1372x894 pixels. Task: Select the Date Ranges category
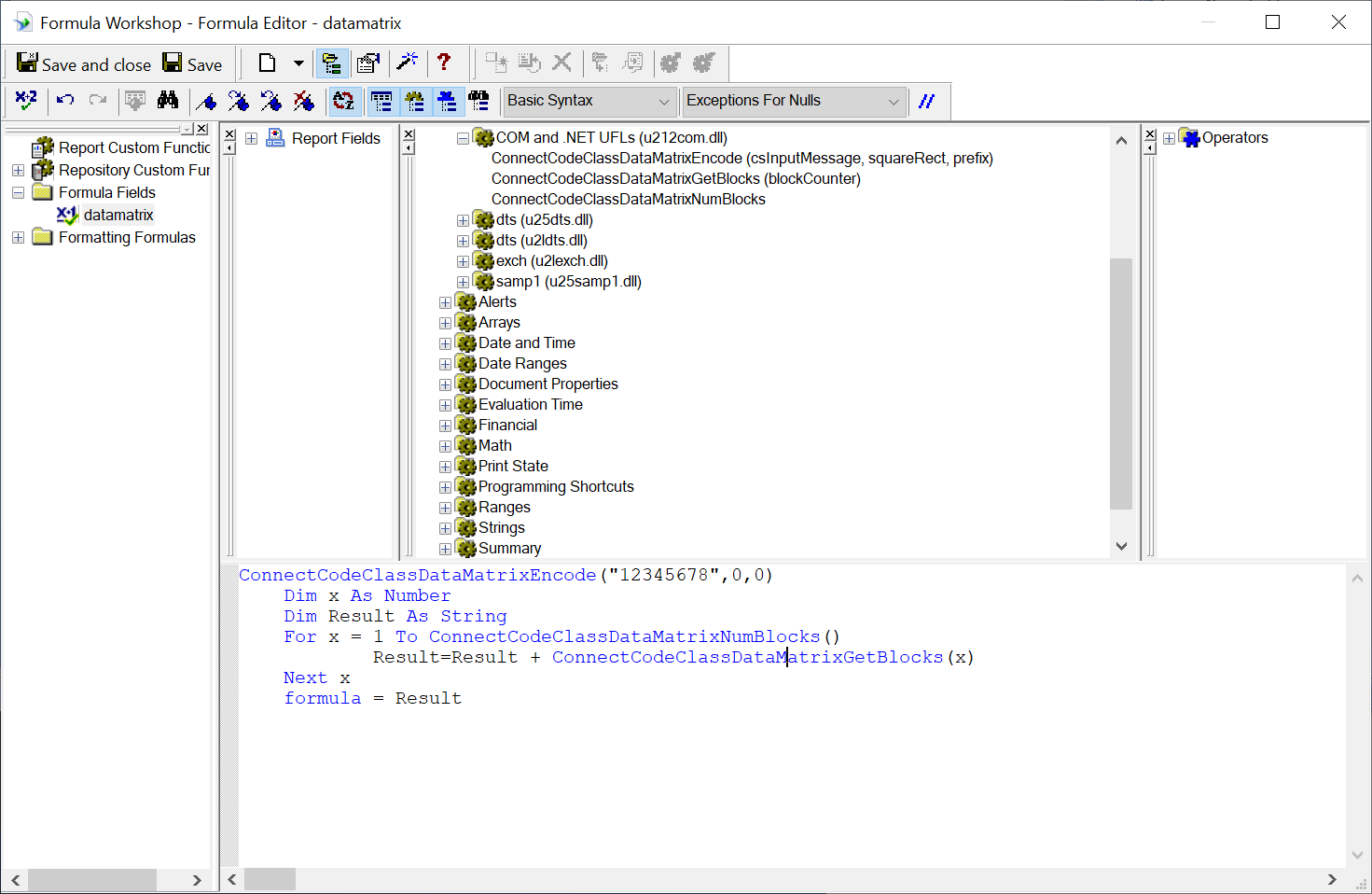[x=522, y=363]
